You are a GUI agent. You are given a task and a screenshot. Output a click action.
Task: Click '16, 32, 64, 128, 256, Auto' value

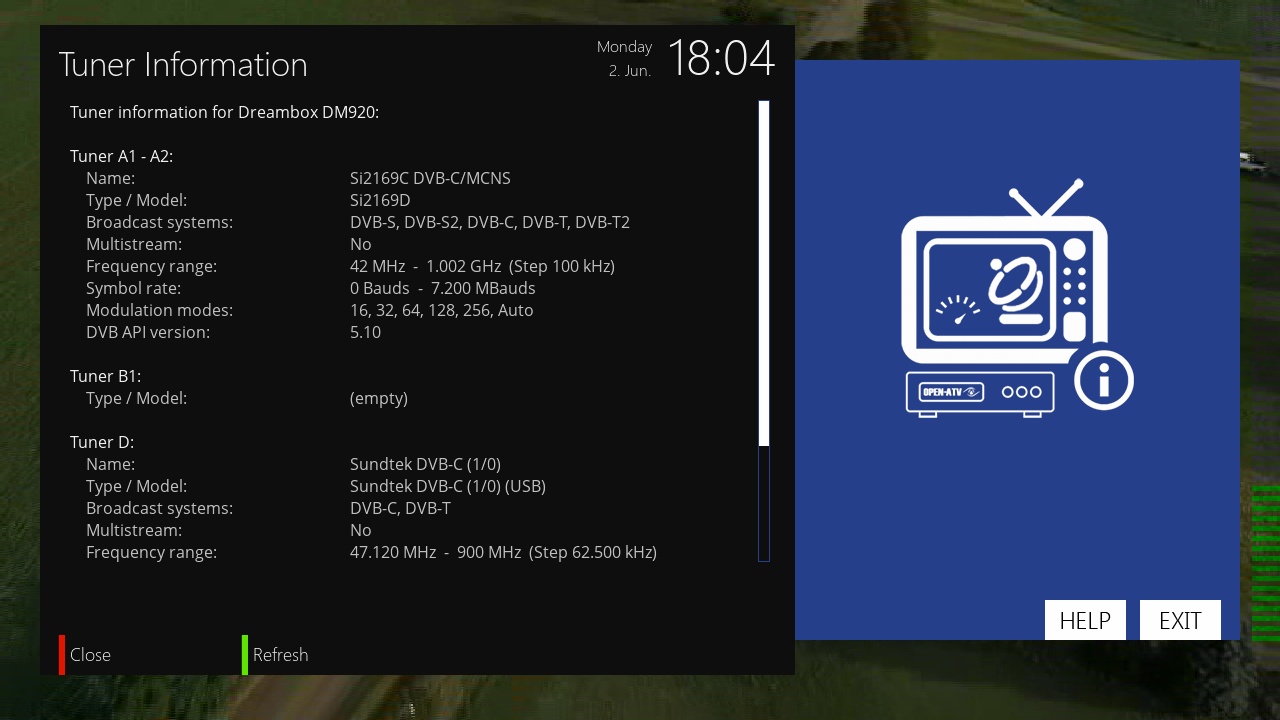point(441,310)
